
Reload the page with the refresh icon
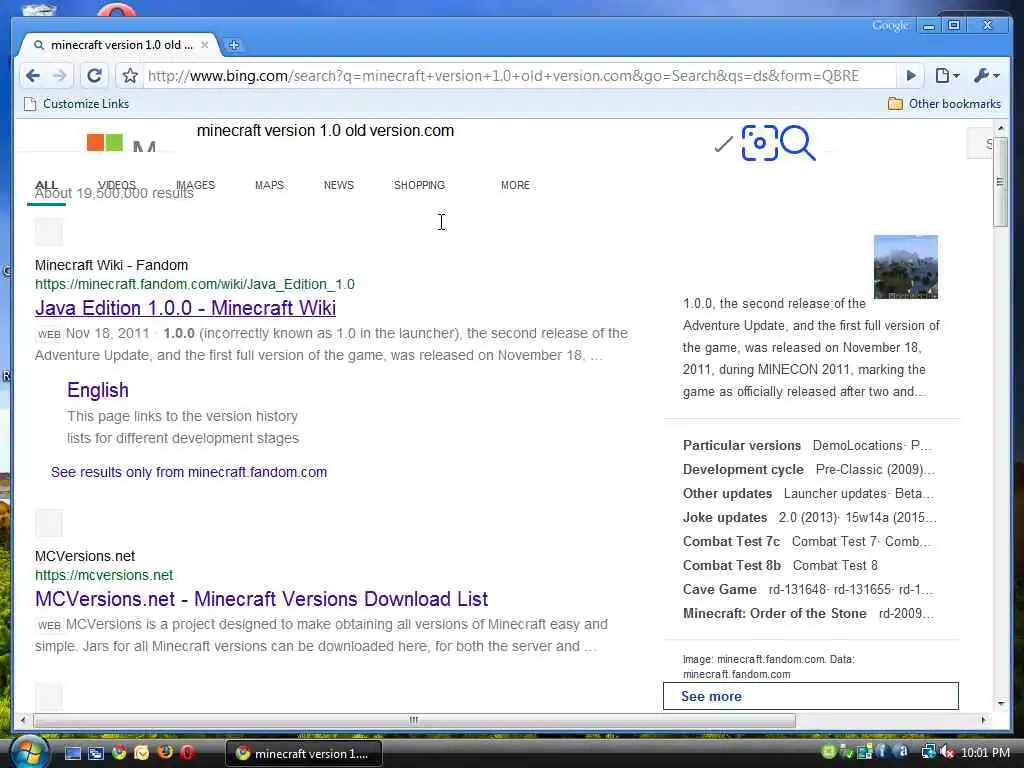(94, 76)
